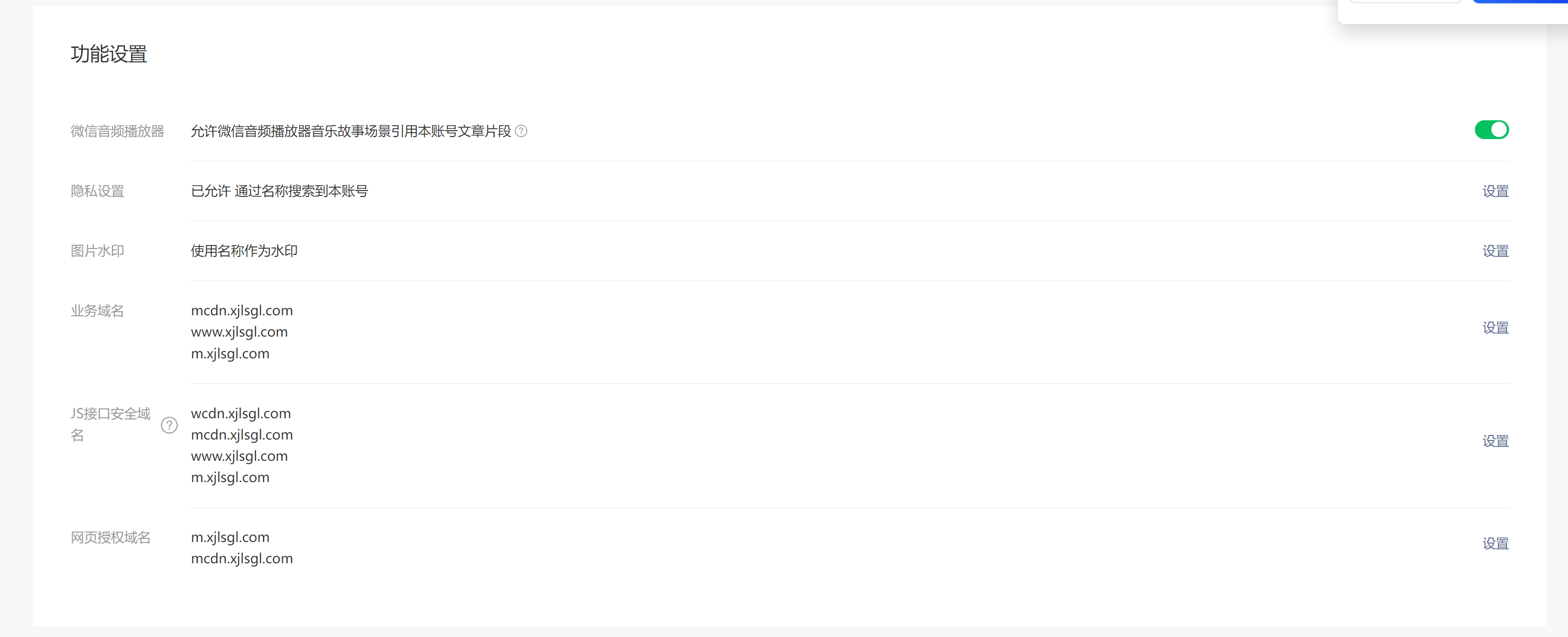Select www.xjlsgl.com under 业务域名
This screenshot has height=637, width=1568.
pos(239,332)
